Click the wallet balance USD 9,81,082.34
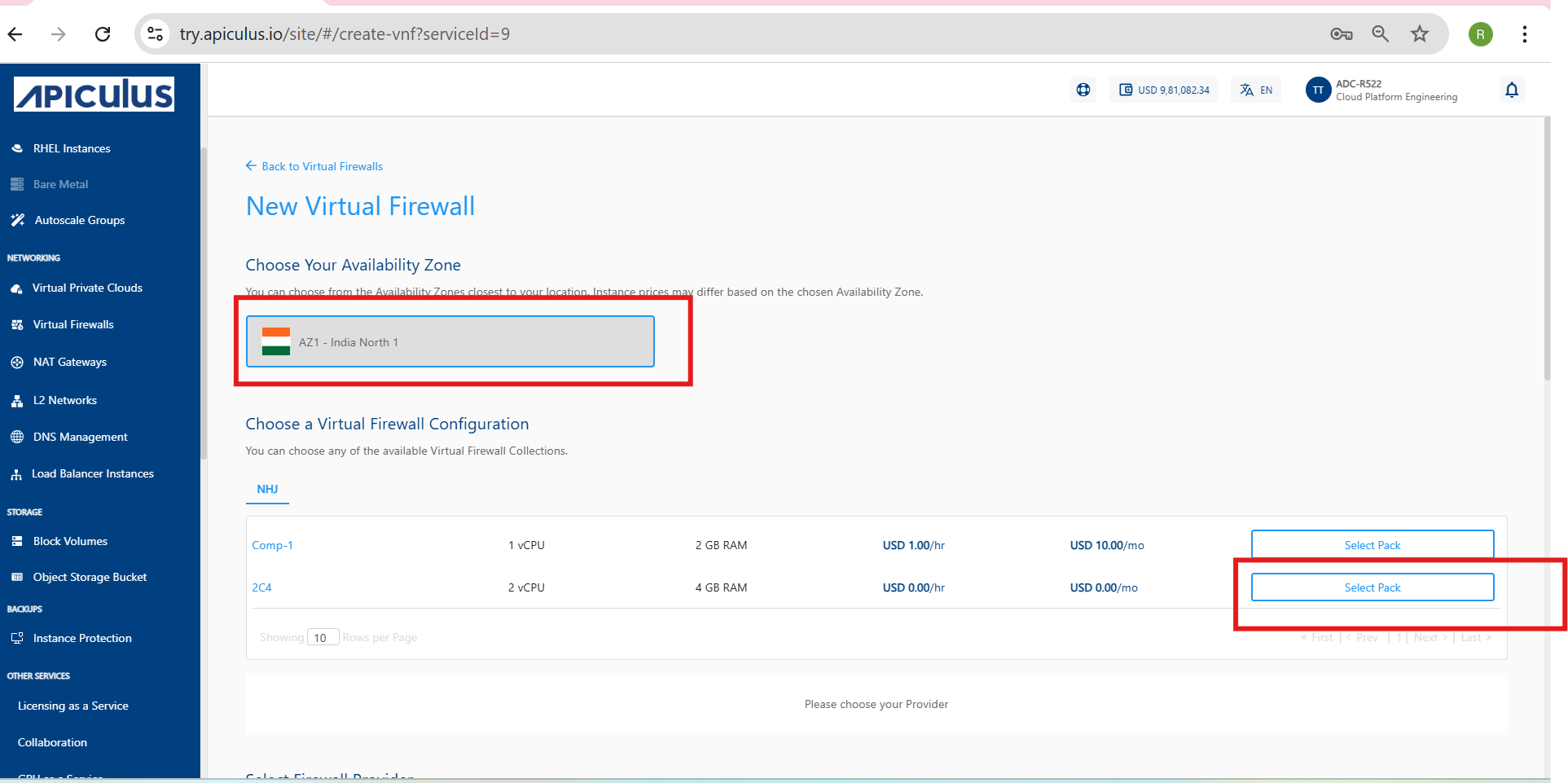 pyautogui.click(x=1163, y=90)
